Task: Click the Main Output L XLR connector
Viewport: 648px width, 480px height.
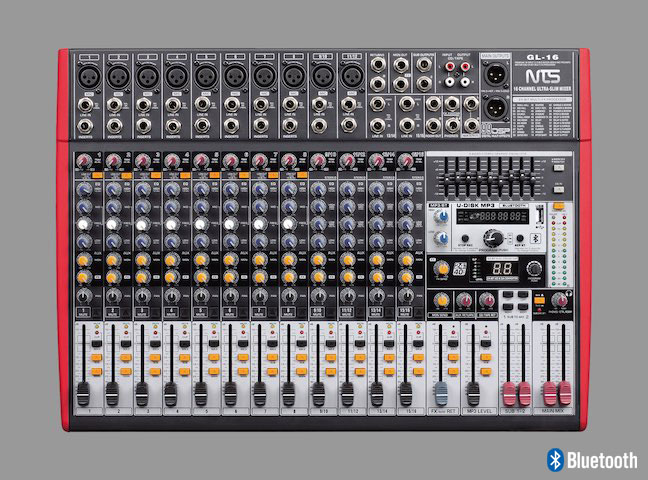Action: (496, 74)
